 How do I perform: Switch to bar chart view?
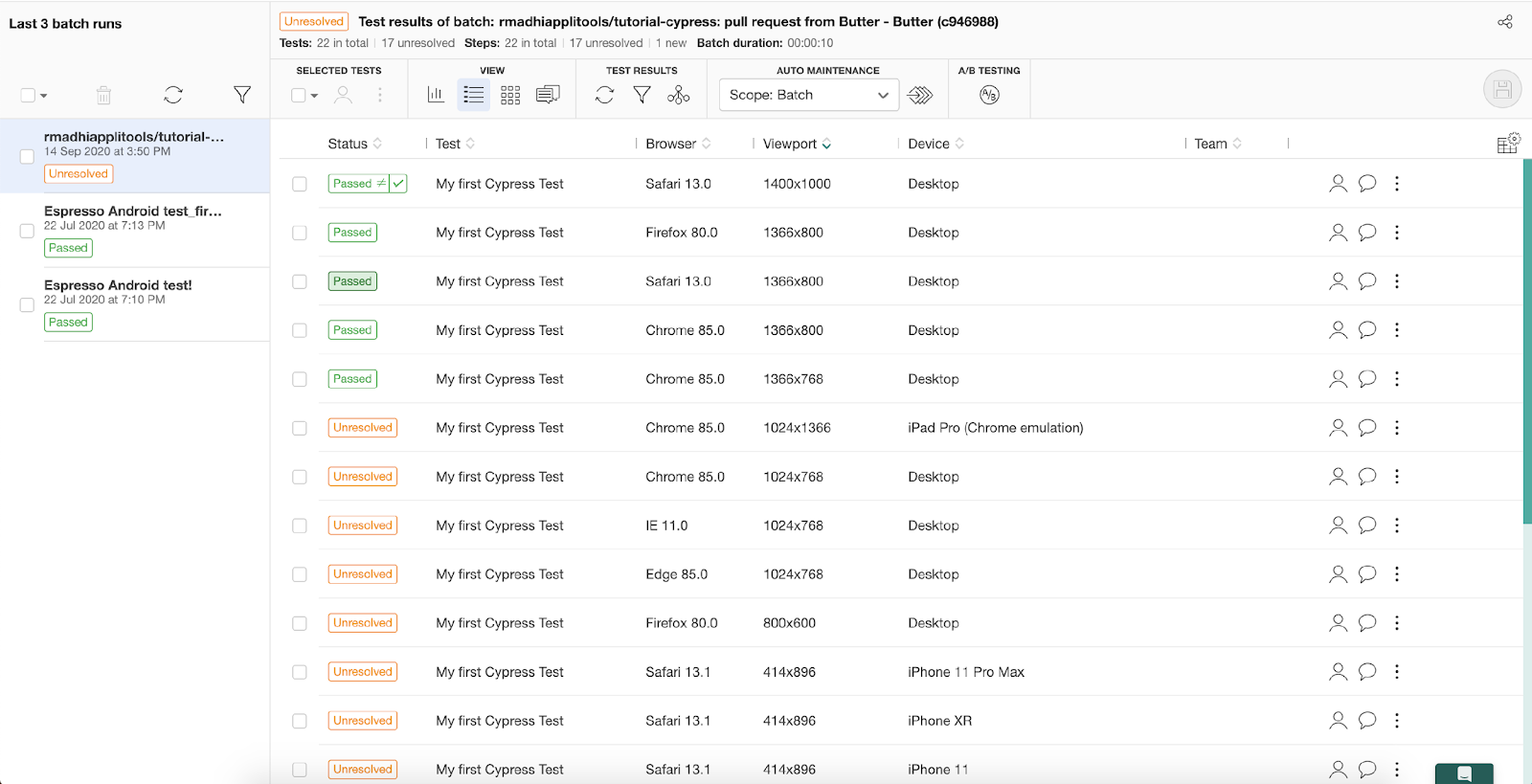coord(436,95)
